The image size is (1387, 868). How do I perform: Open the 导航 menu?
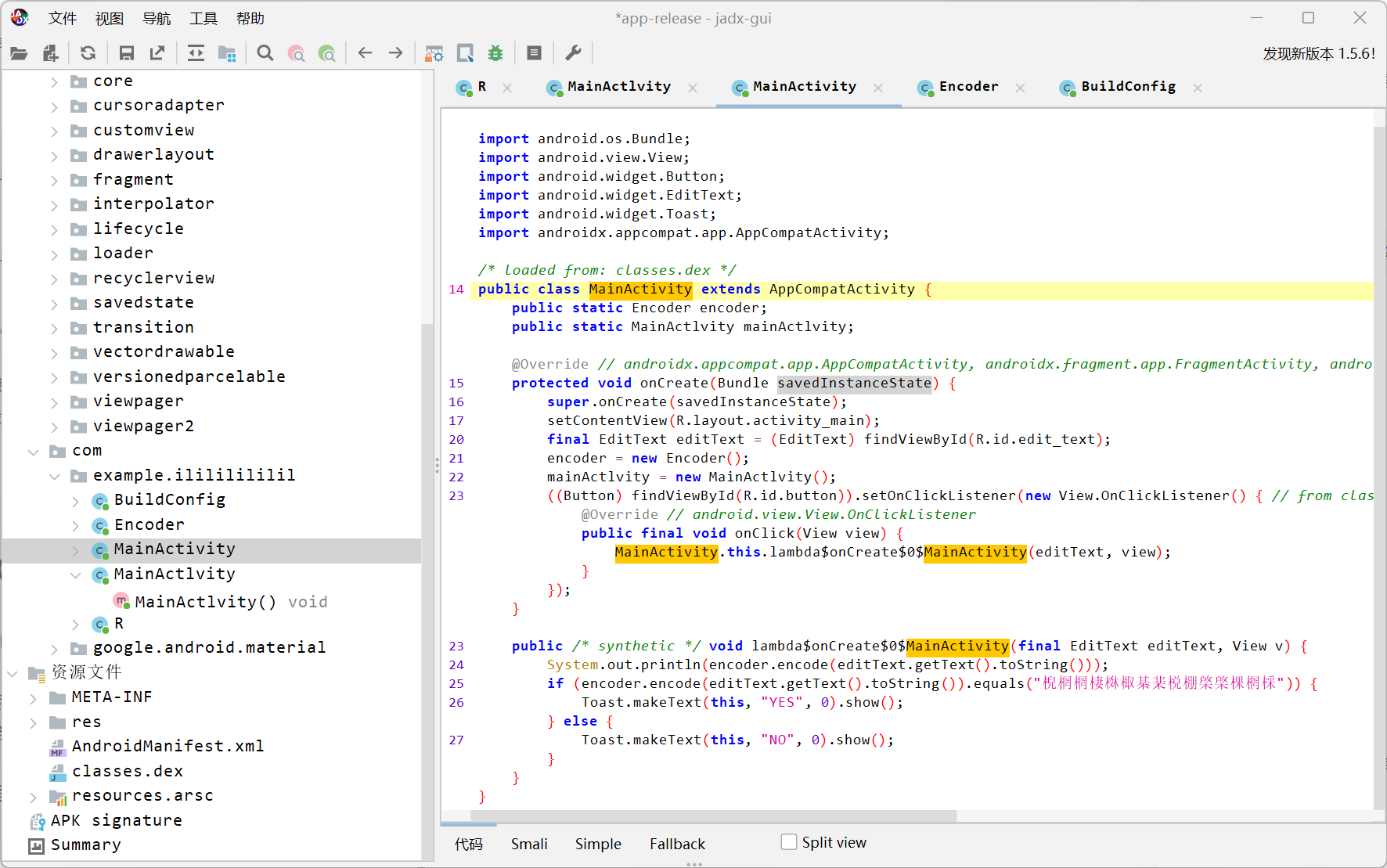157,18
